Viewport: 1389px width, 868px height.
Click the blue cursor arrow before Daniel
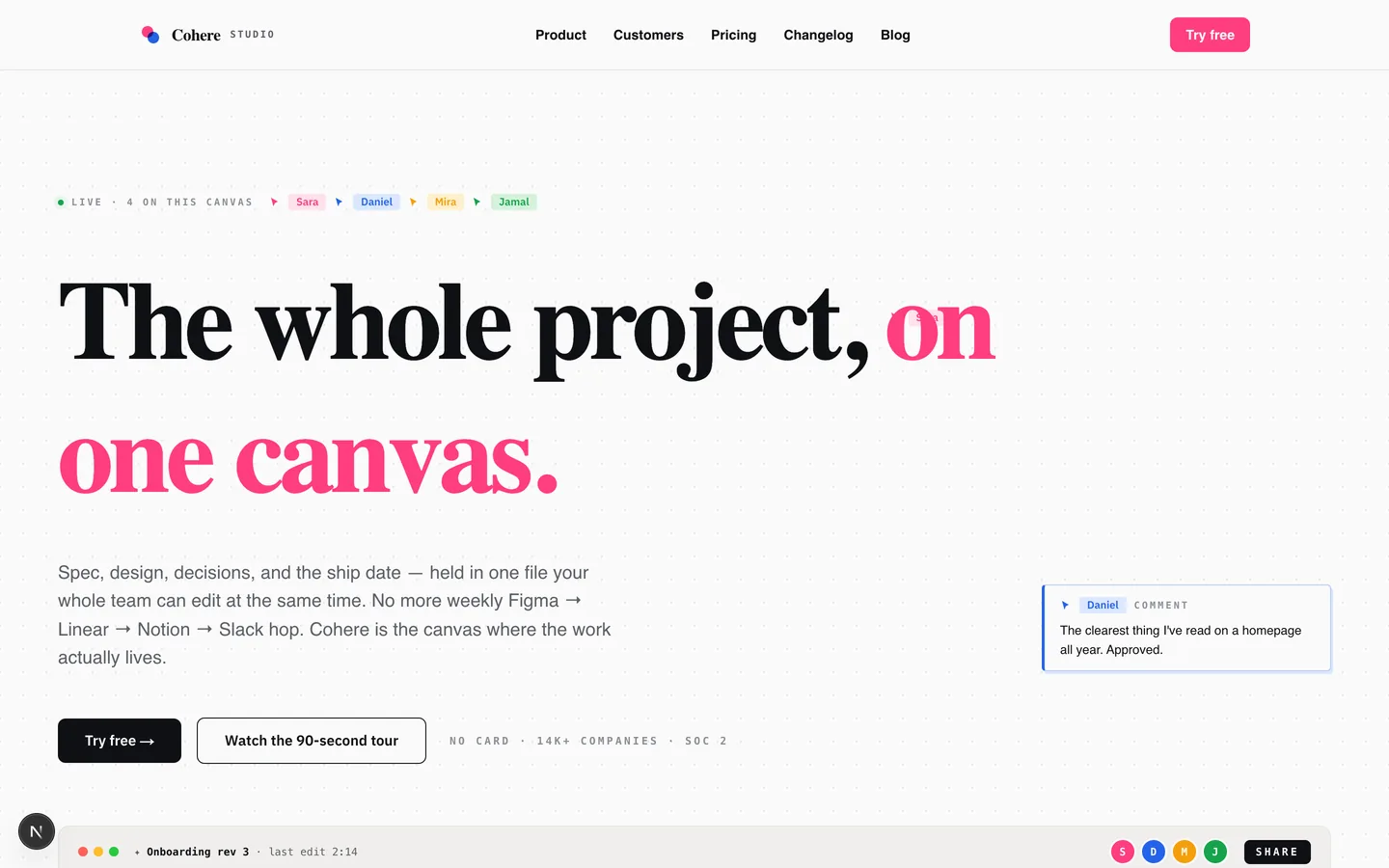pos(340,202)
